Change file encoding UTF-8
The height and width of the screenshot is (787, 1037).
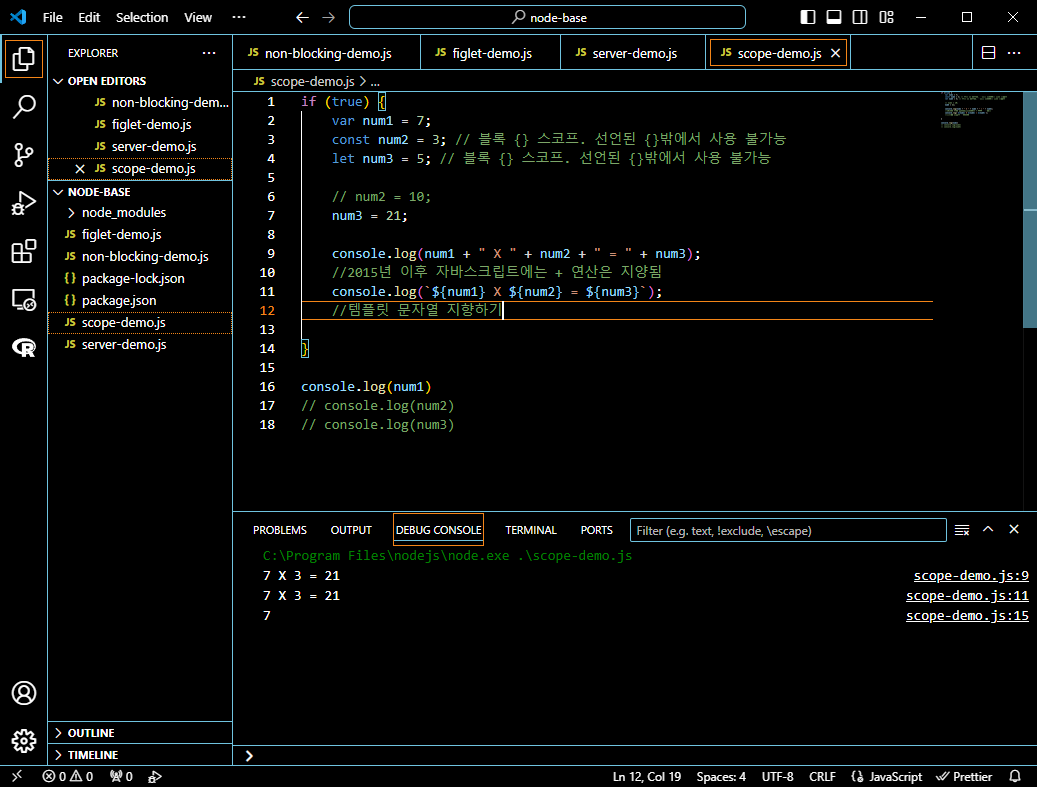click(x=777, y=776)
